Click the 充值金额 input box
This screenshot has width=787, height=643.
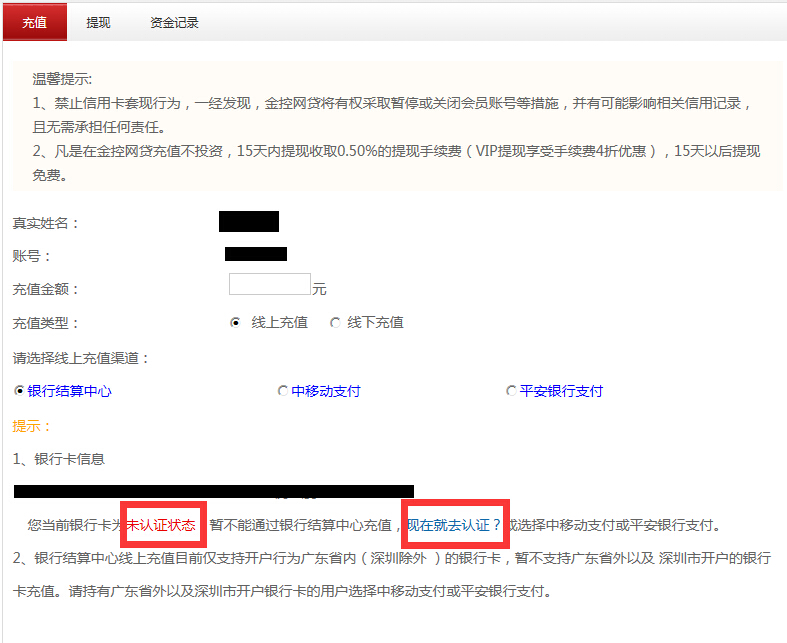(269, 285)
